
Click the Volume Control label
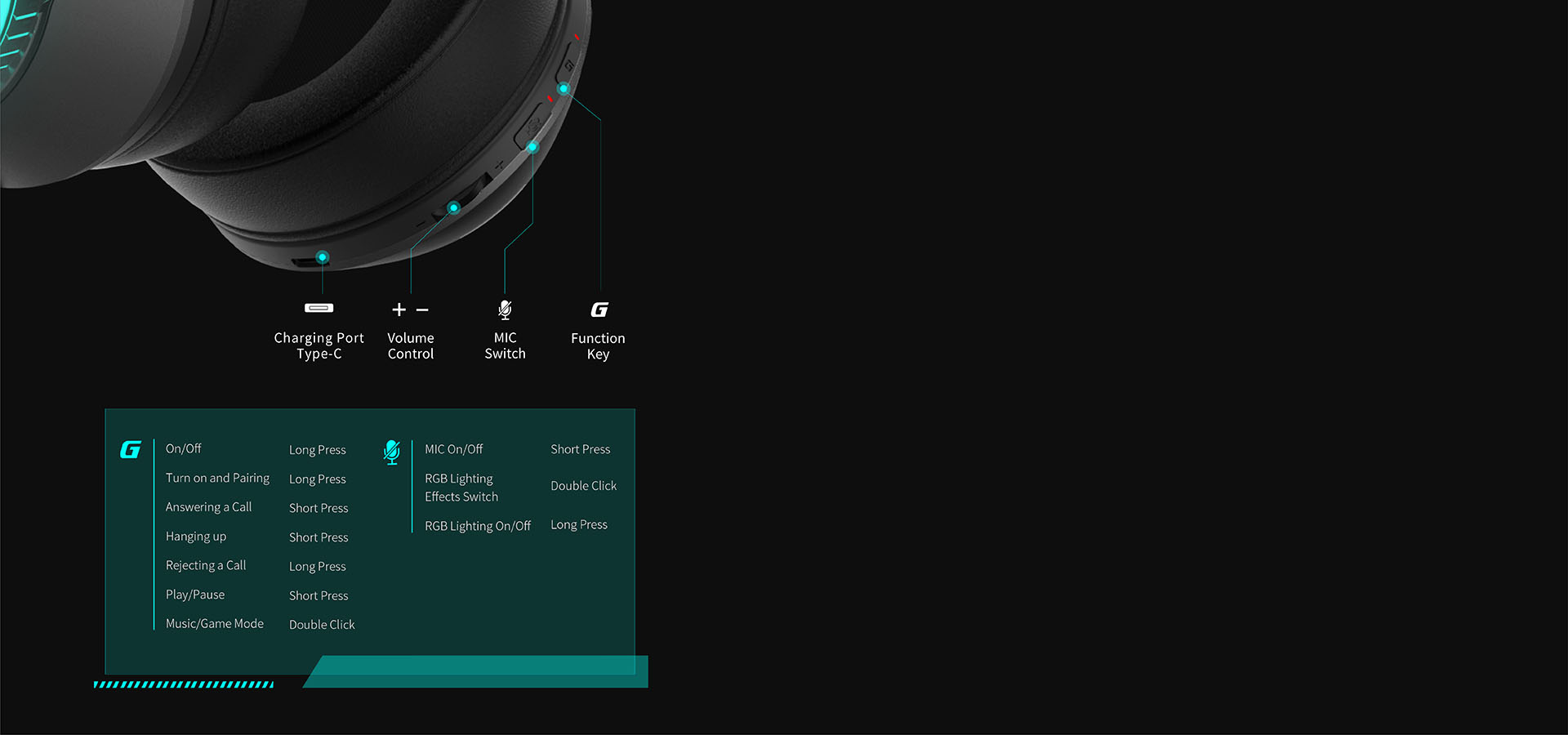[411, 345]
